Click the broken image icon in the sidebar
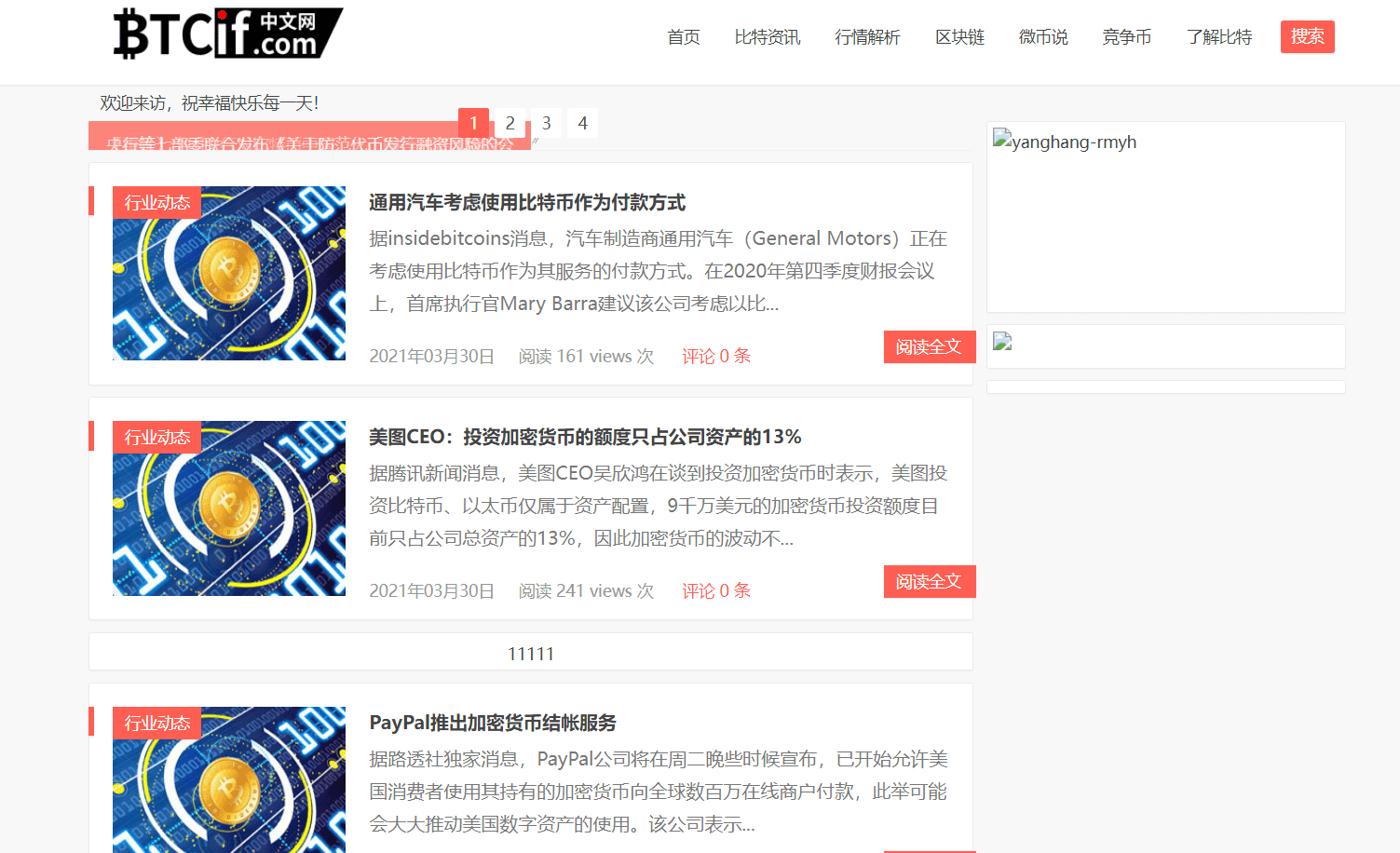This screenshot has height=853, width=1400. (1001, 341)
